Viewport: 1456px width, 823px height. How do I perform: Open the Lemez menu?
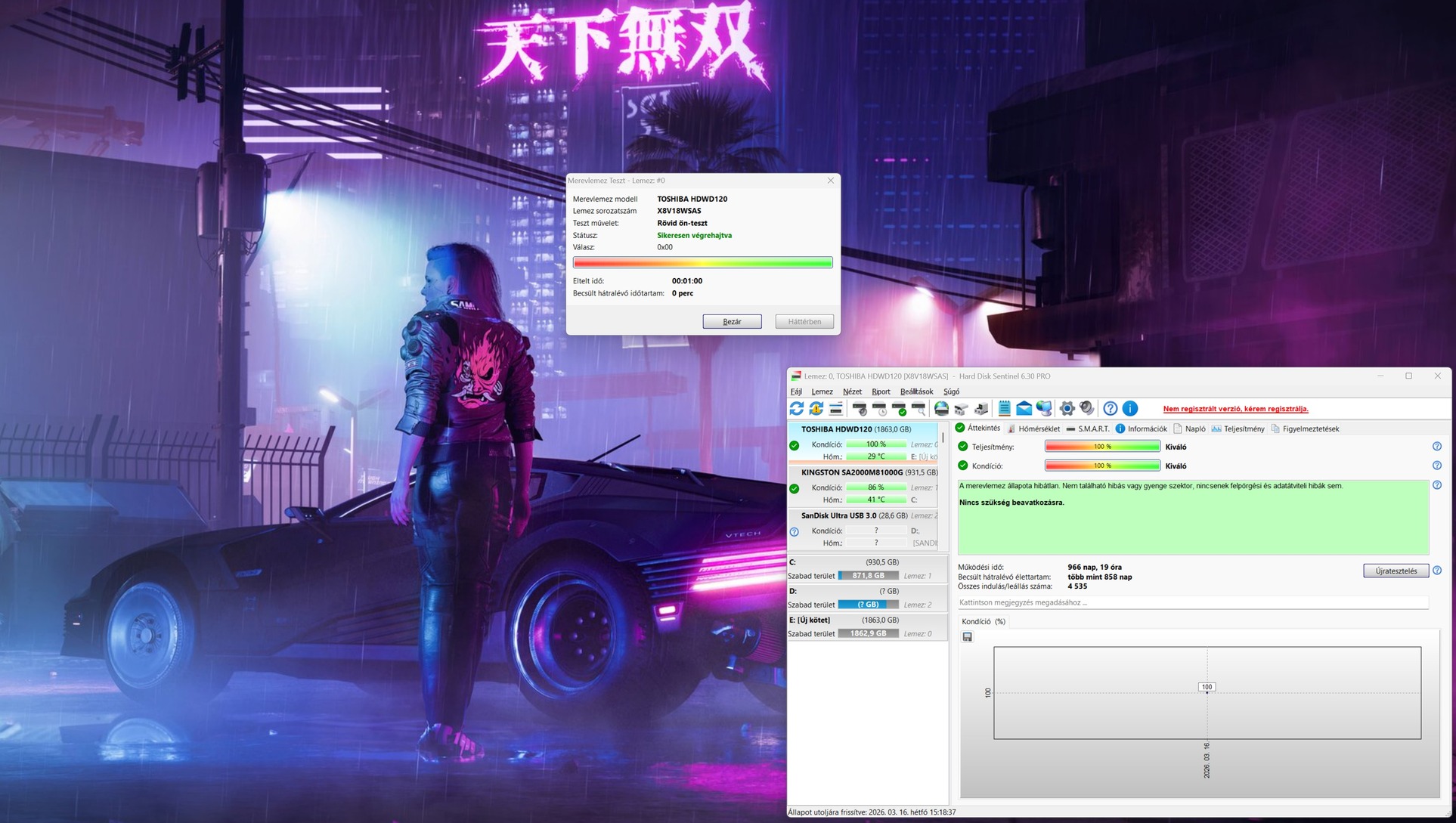tap(822, 391)
